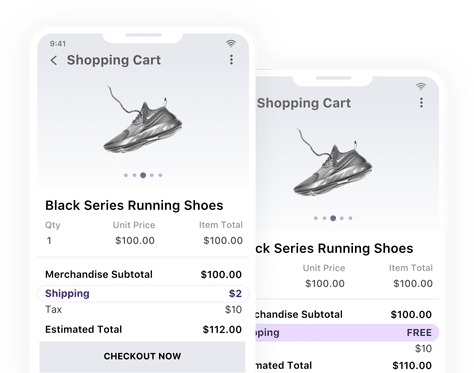The height and width of the screenshot is (373, 474).
Task: Select first carousel dot on right phone
Action: point(316,218)
